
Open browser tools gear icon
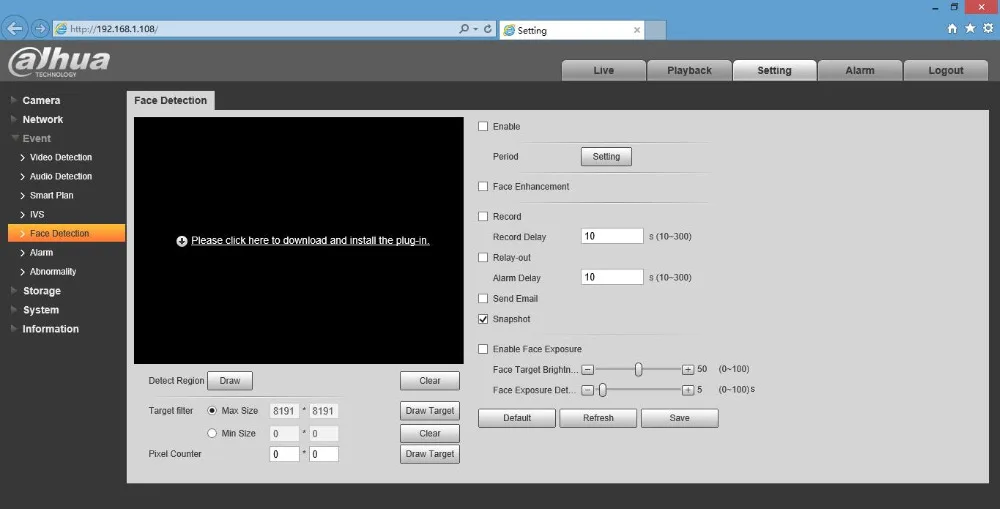coord(988,28)
